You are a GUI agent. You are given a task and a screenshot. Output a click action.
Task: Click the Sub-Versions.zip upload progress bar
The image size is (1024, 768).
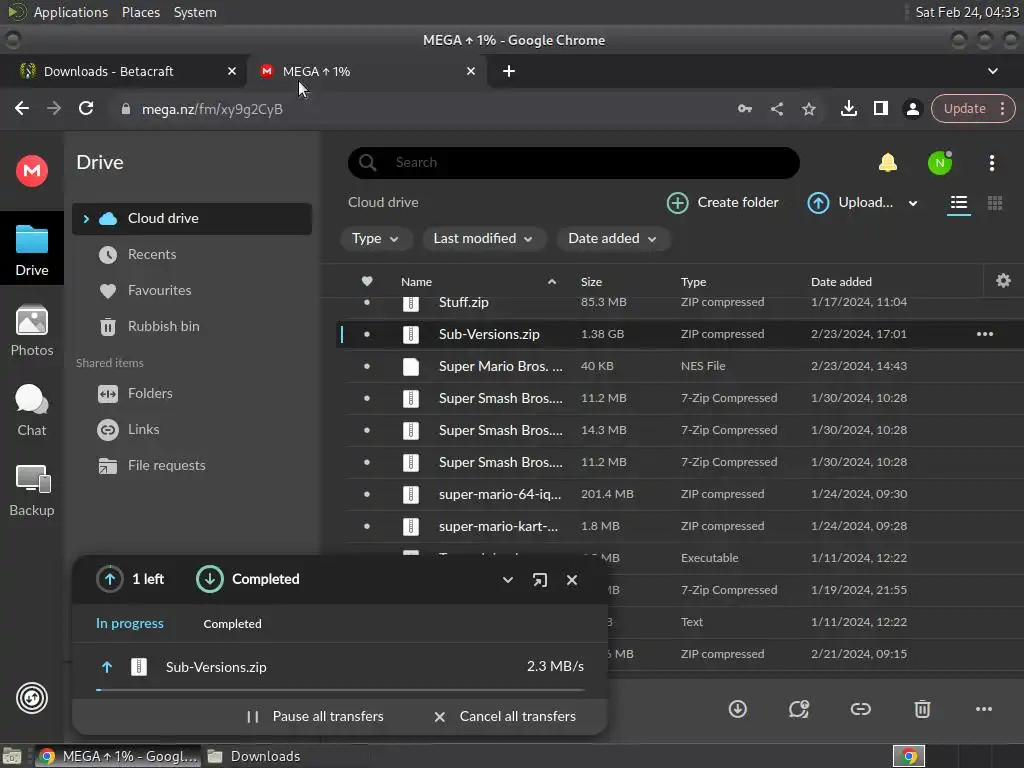pyautogui.click(x=340, y=690)
